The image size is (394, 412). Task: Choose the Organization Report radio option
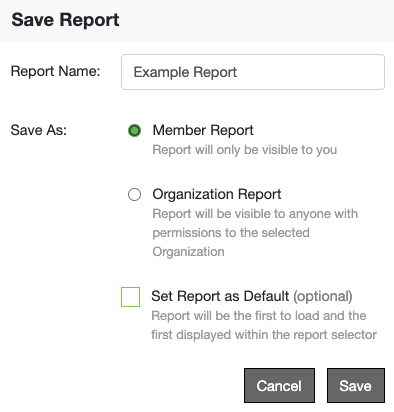tap(134, 194)
